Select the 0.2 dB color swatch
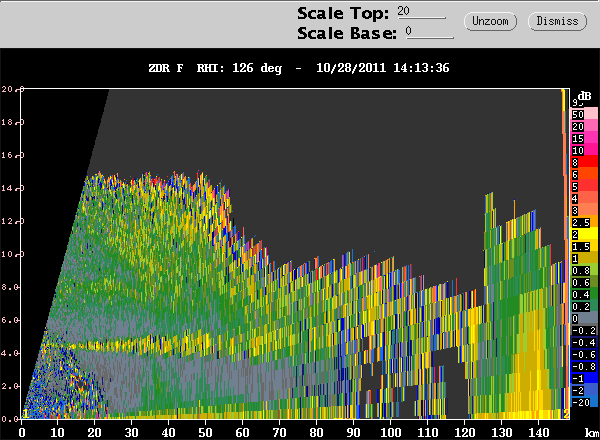 (x=584, y=306)
